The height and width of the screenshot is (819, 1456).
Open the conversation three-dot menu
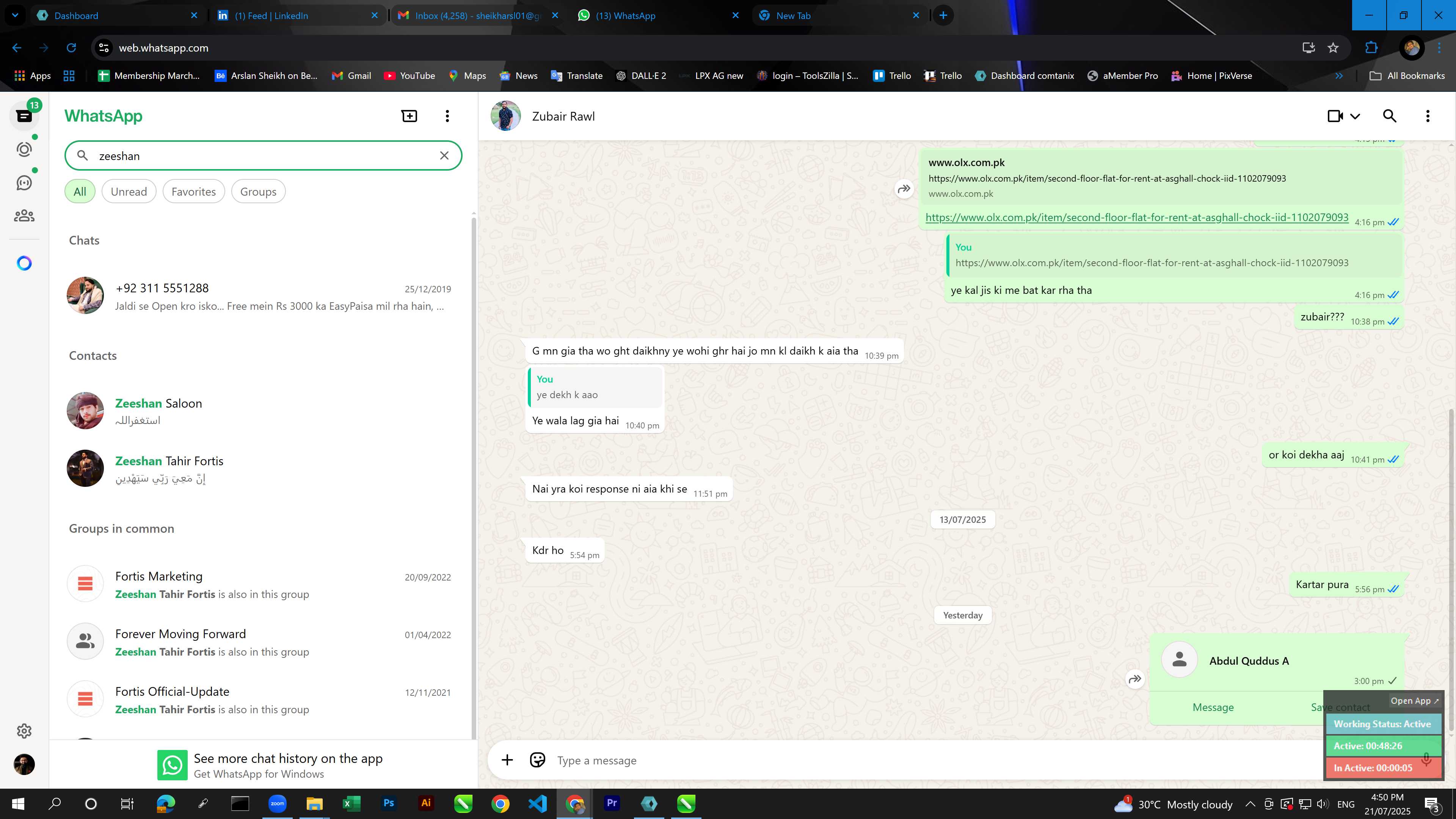1428,116
